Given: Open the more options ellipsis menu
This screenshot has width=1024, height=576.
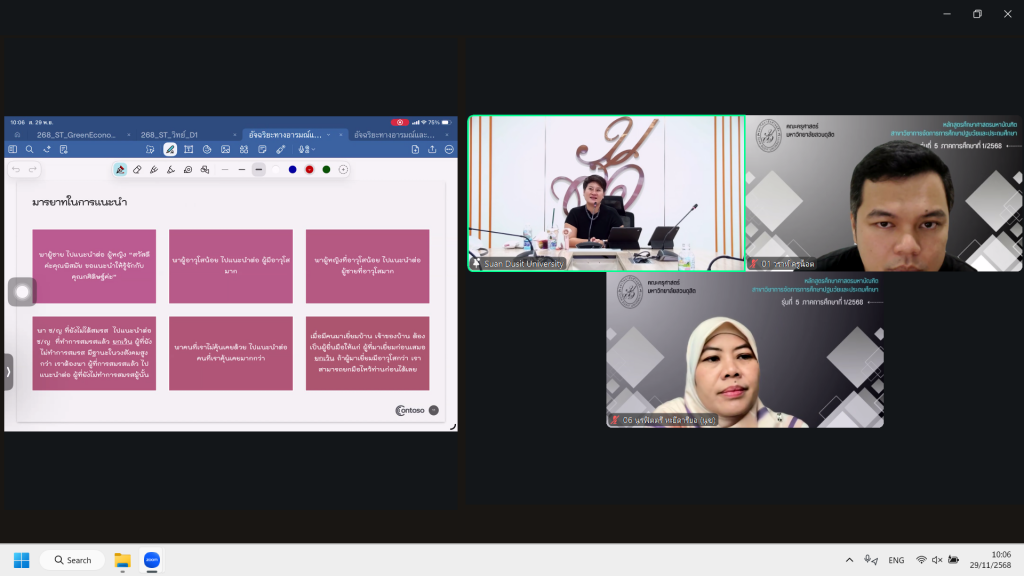Looking at the screenshot, I should pos(449,149).
